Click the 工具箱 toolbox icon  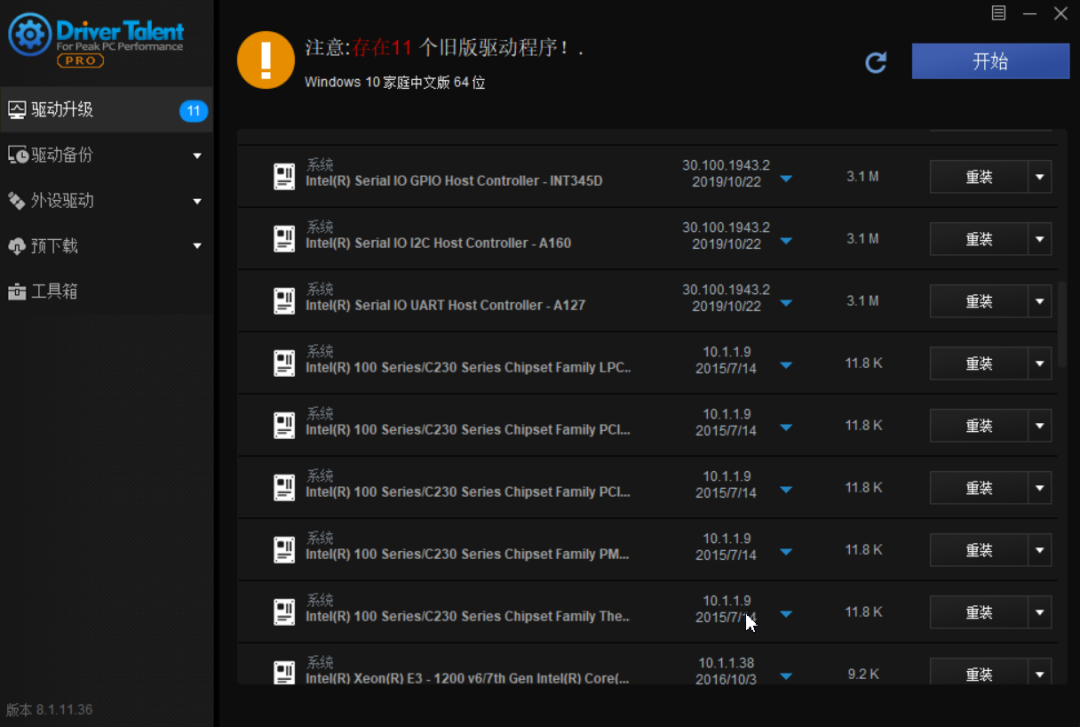(x=17, y=291)
